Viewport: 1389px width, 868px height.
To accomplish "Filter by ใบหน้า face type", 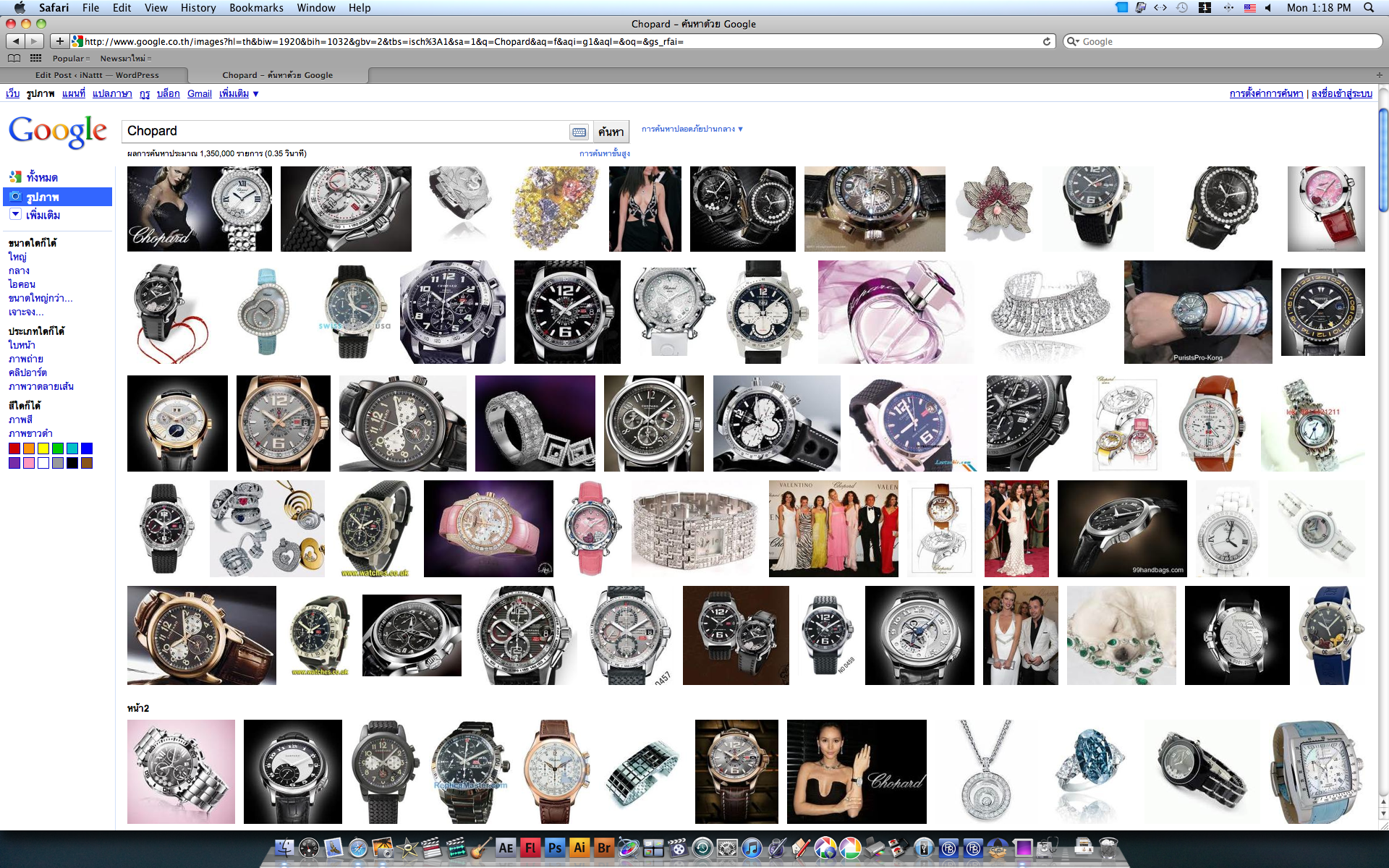I will click(22, 345).
